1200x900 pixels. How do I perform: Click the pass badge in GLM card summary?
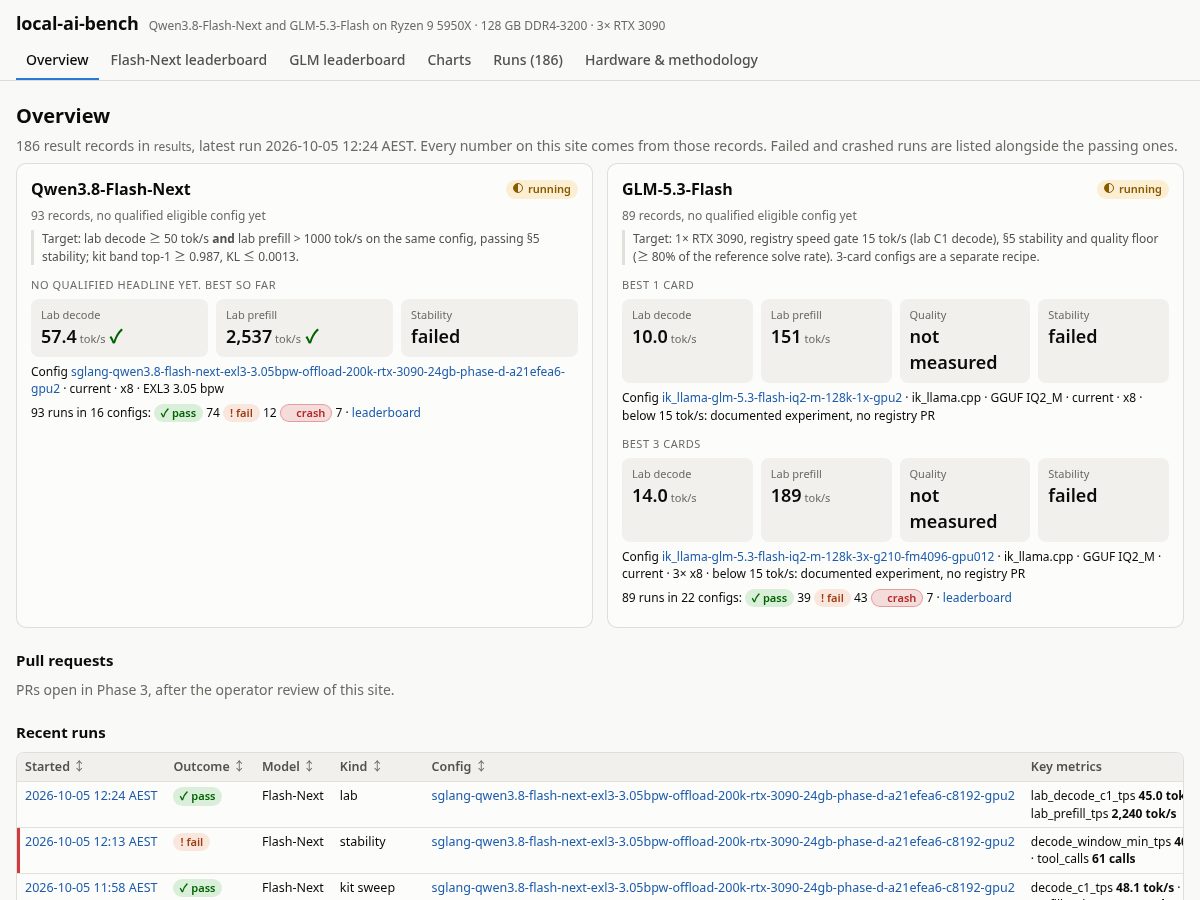click(769, 598)
